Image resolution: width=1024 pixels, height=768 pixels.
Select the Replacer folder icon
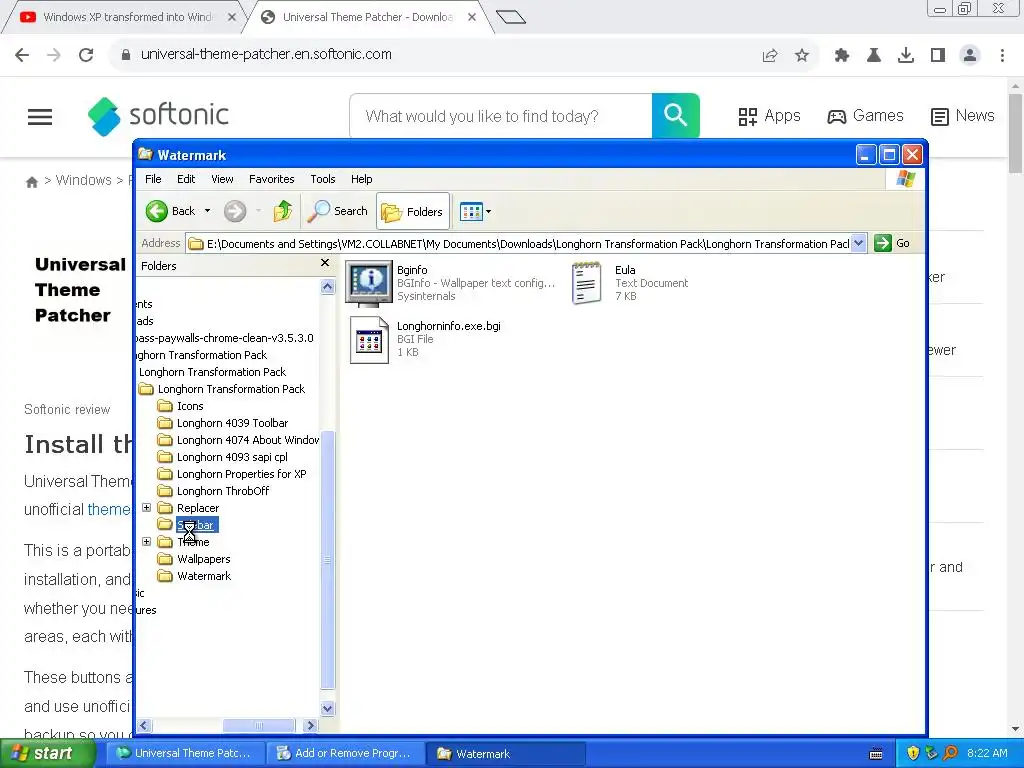click(165, 508)
